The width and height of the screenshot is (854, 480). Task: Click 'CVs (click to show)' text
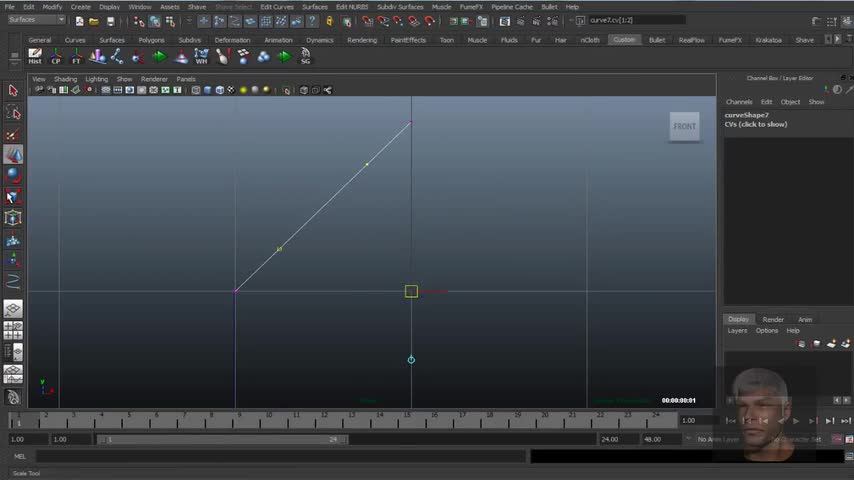[756, 125]
